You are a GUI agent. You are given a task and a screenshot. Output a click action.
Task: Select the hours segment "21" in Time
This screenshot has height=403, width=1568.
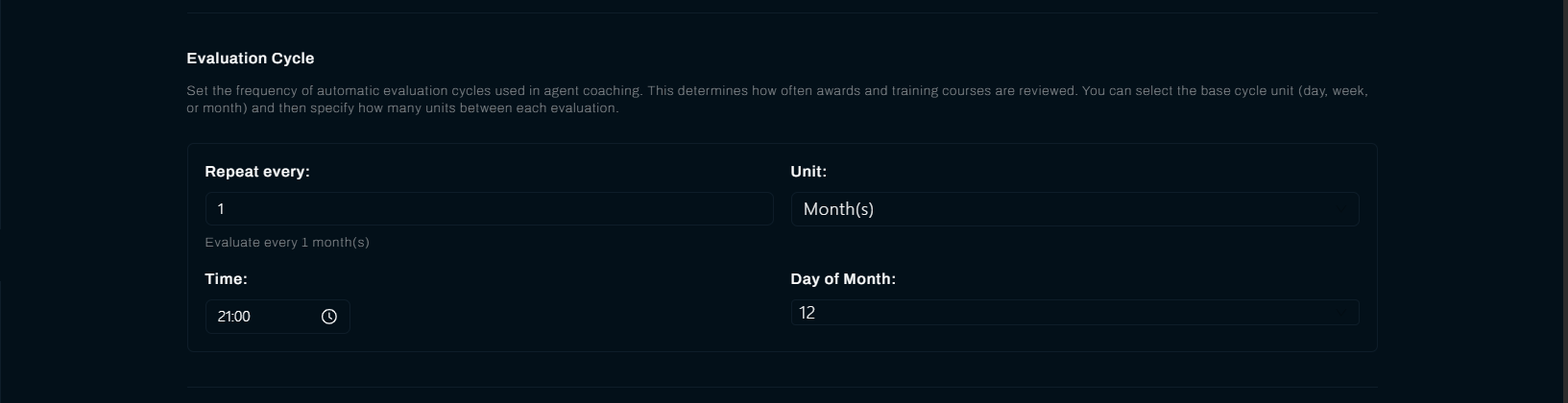pyautogui.click(x=225, y=317)
